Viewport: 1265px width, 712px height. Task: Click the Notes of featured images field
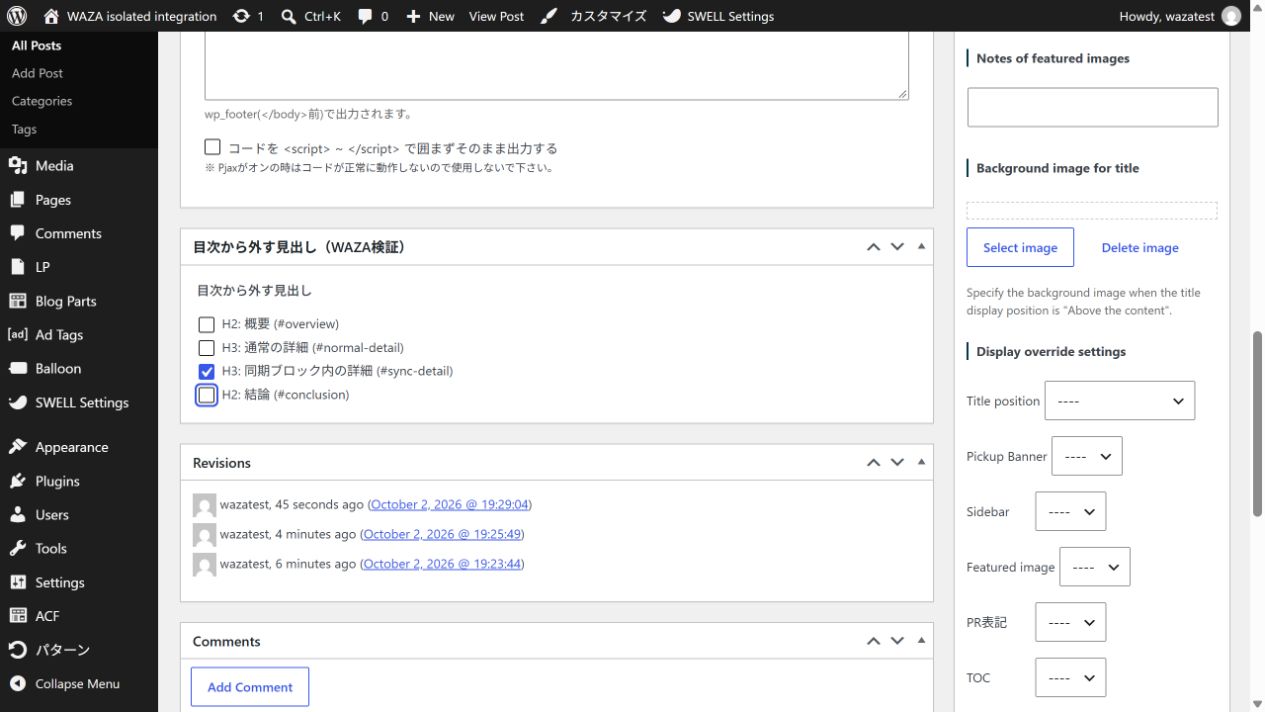click(1092, 107)
